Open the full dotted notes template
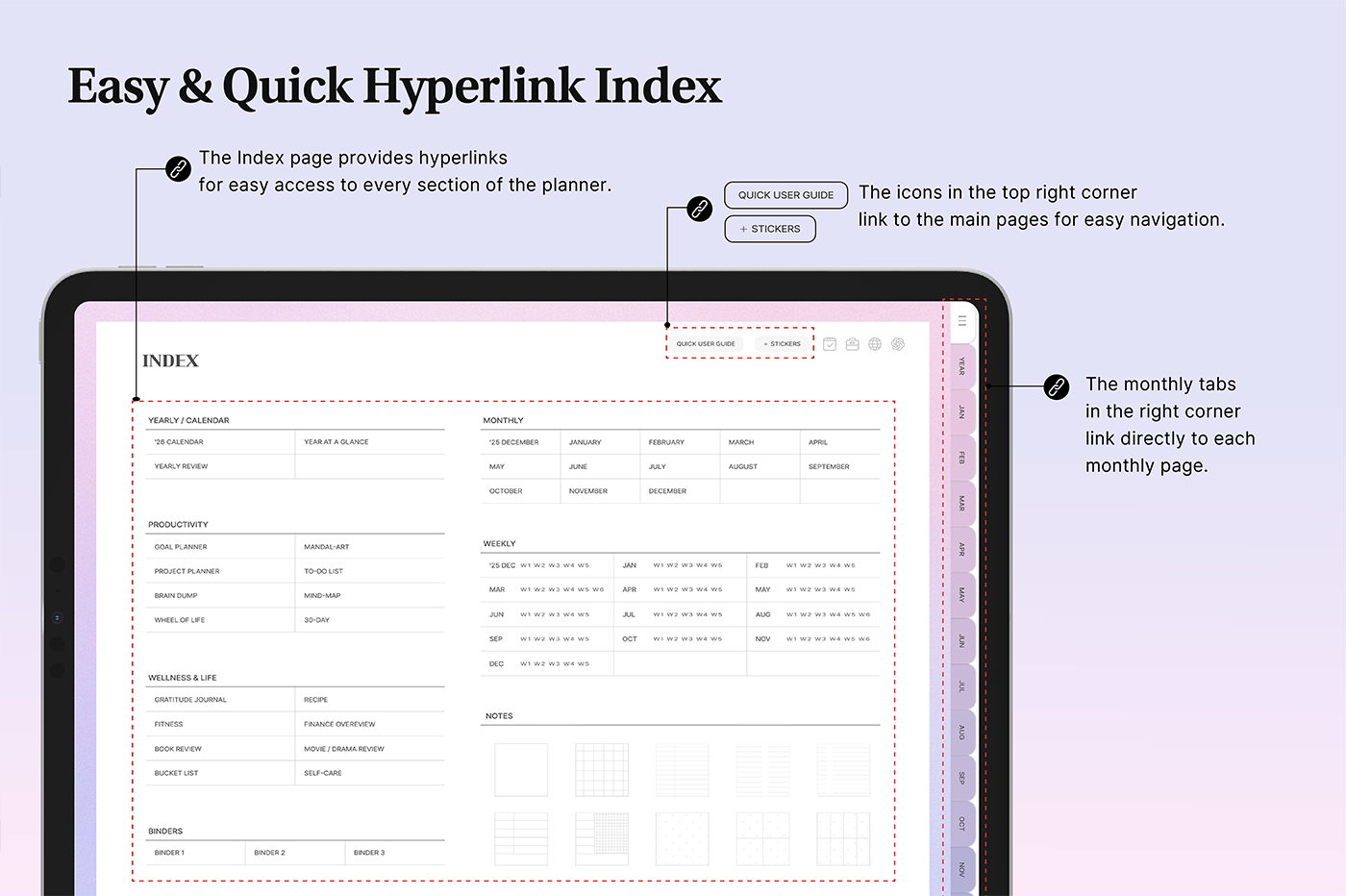 (x=682, y=839)
